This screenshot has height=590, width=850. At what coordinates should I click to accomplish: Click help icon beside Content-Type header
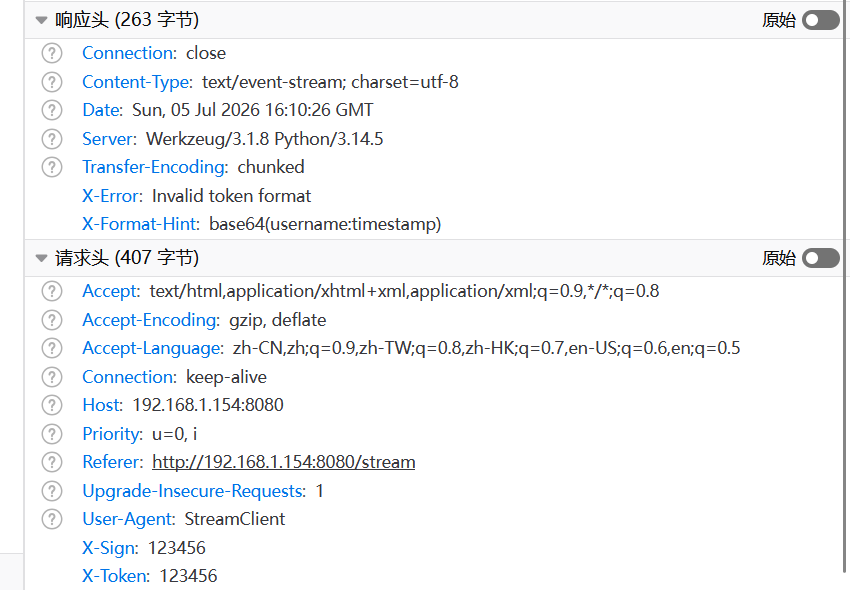pos(52,82)
